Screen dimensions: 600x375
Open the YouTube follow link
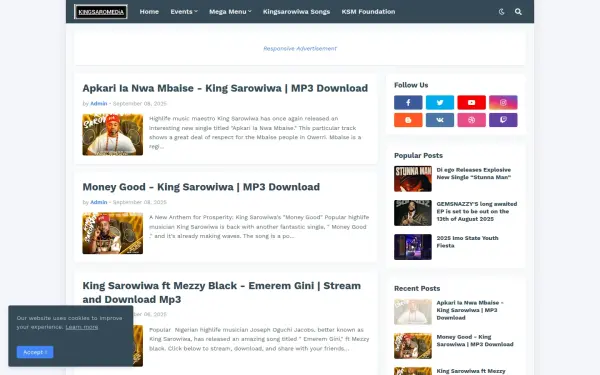click(x=471, y=103)
